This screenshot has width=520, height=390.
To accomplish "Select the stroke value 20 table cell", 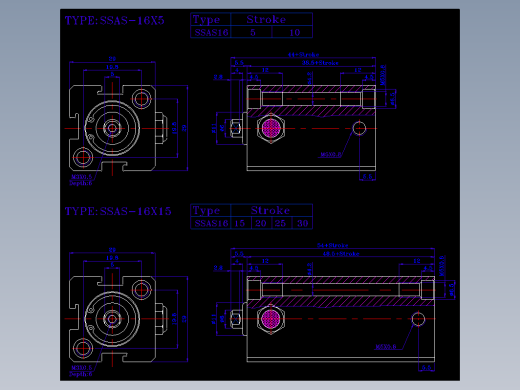I will [x=261, y=223].
